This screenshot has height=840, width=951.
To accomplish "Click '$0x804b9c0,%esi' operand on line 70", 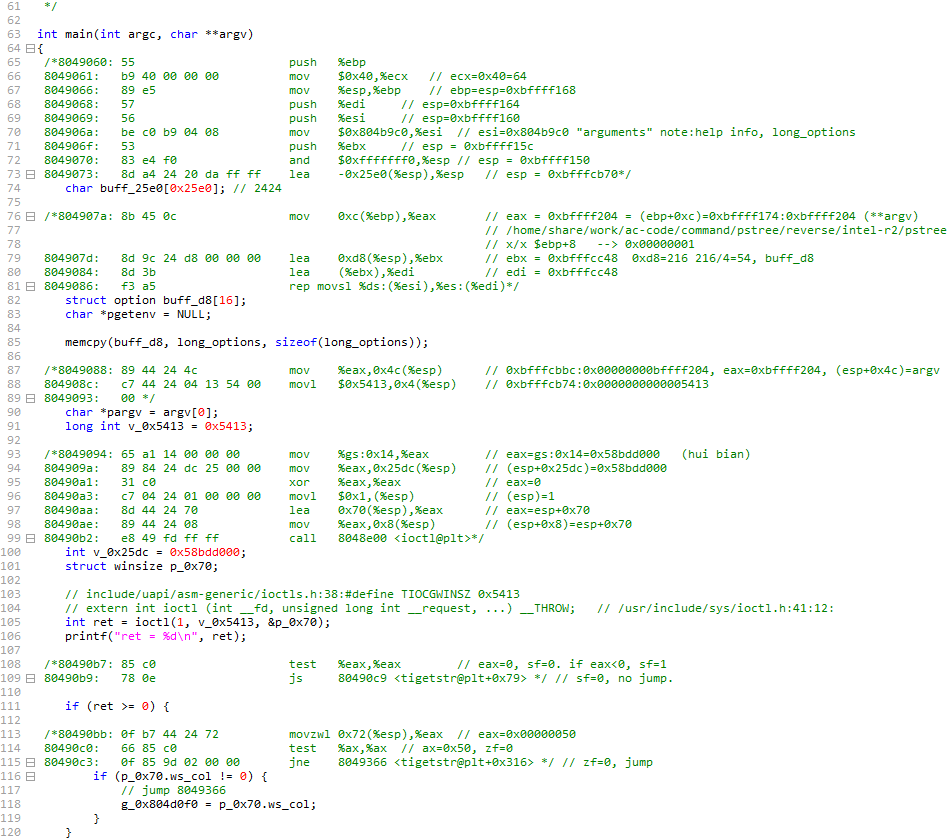I will (390, 132).
